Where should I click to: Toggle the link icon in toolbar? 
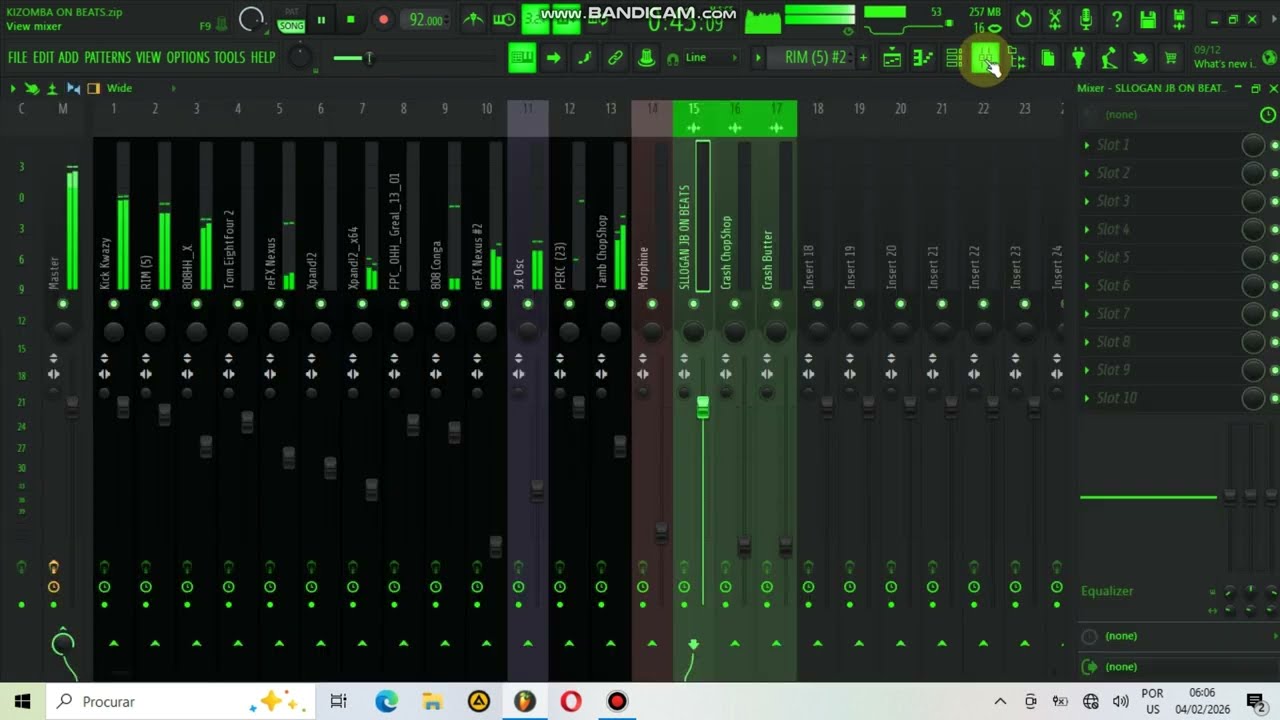point(615,58)
